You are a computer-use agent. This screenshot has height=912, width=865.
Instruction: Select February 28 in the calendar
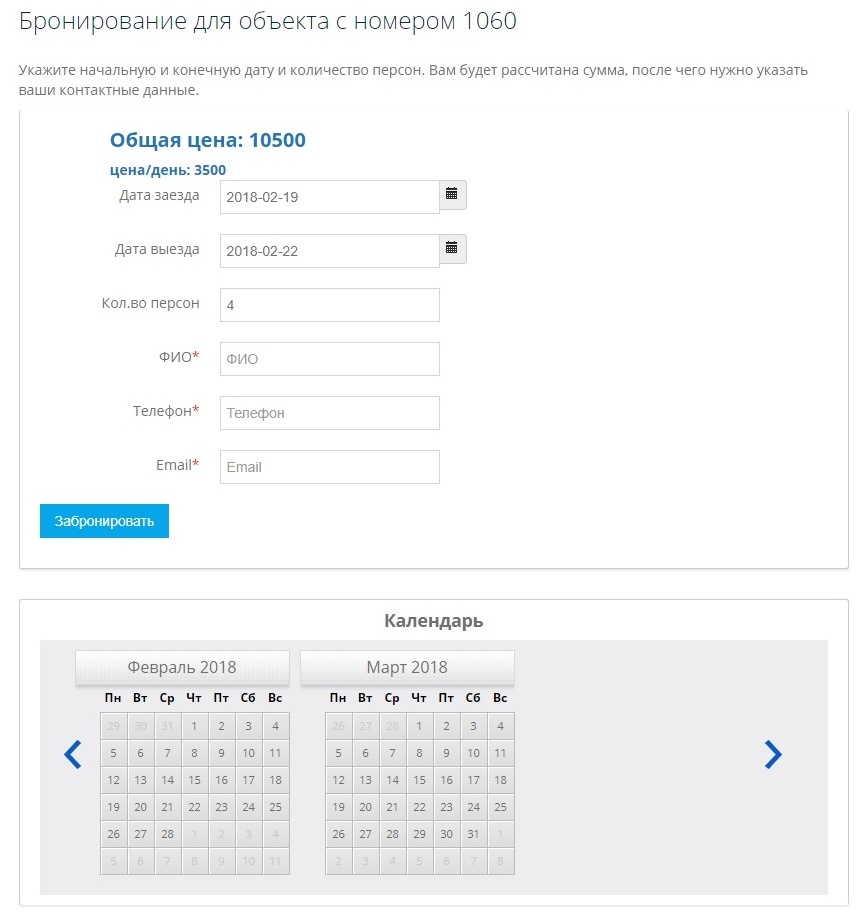pos(168,834)
